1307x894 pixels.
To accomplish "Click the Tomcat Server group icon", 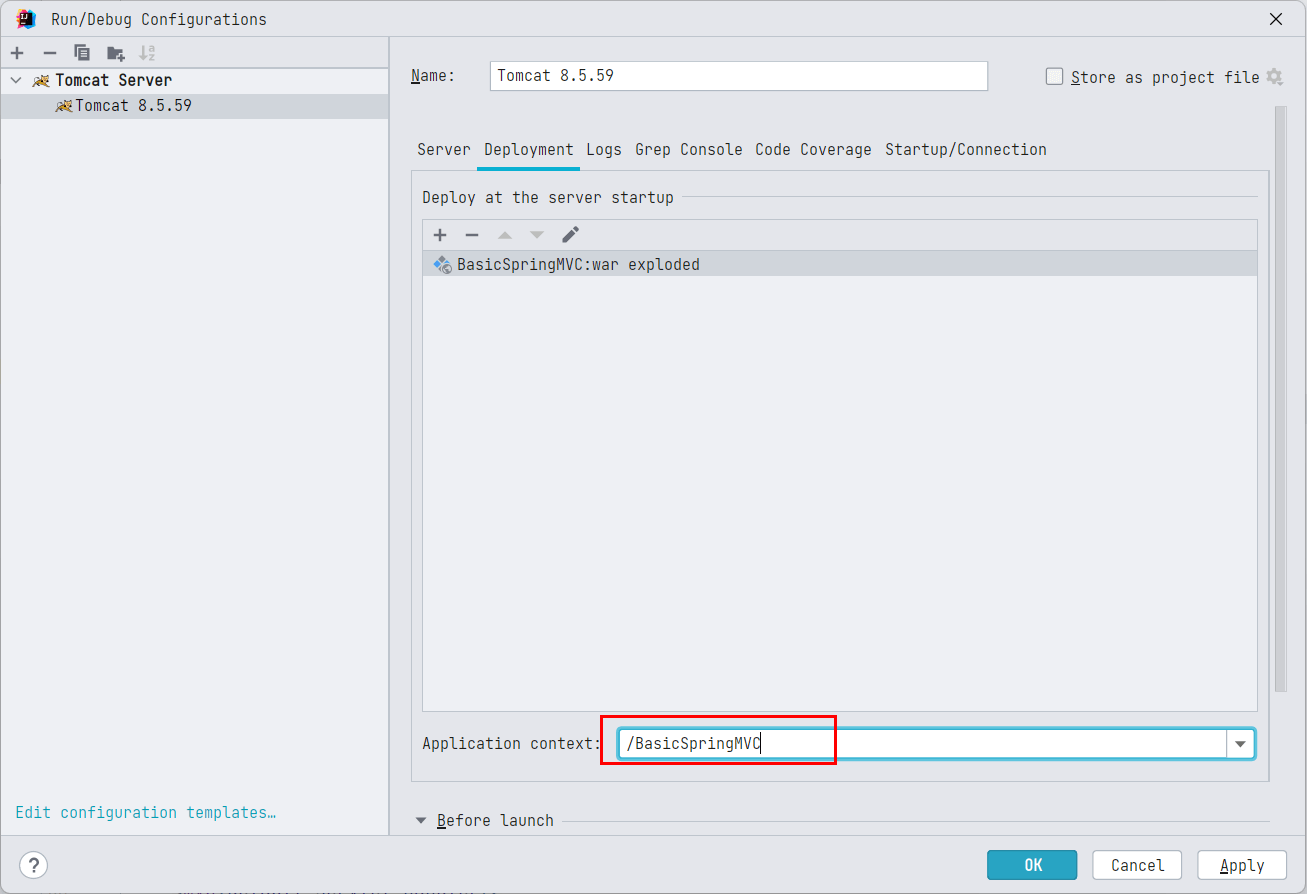I will (x=41, y=80).
